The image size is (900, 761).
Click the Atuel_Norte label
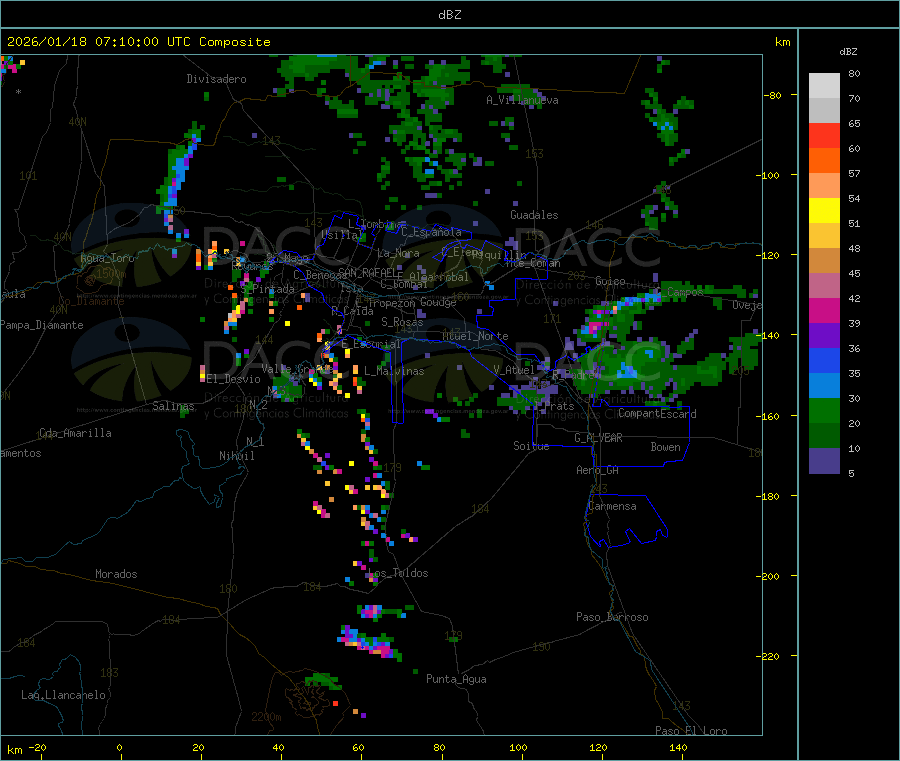[475, 336]
